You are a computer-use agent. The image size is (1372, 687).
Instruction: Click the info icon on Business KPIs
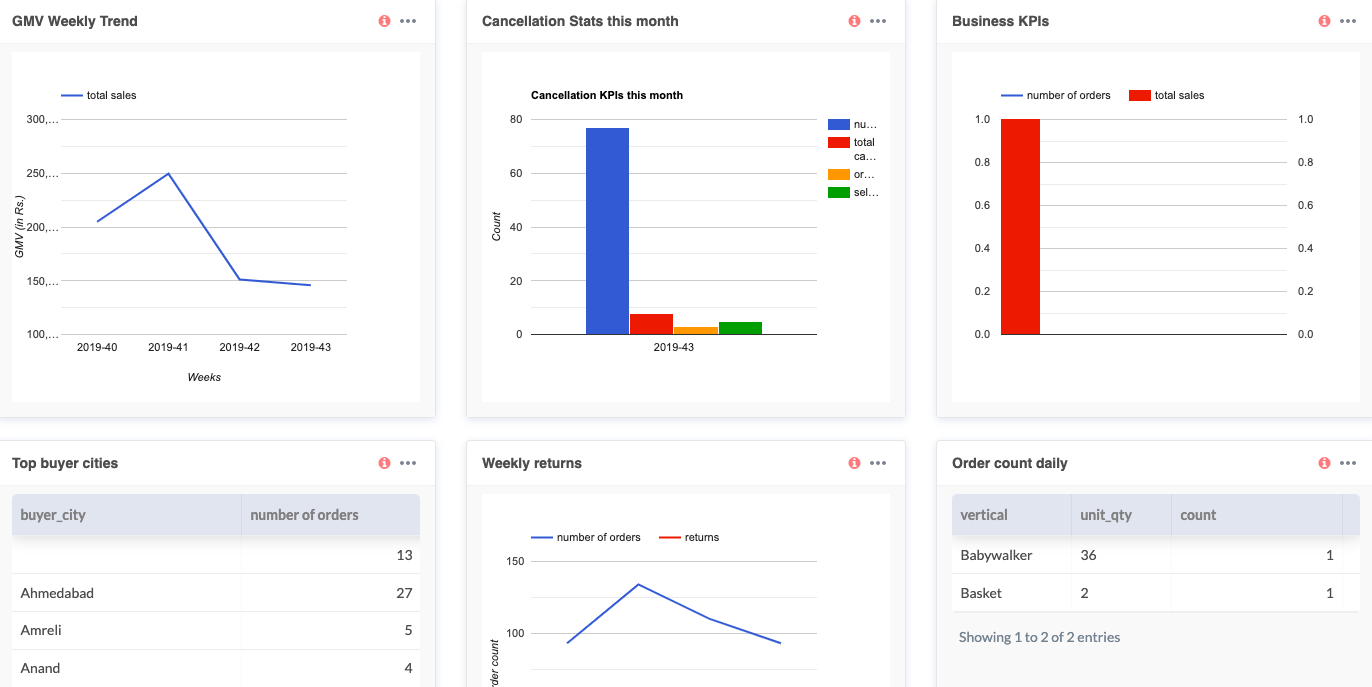point(1323,20)
